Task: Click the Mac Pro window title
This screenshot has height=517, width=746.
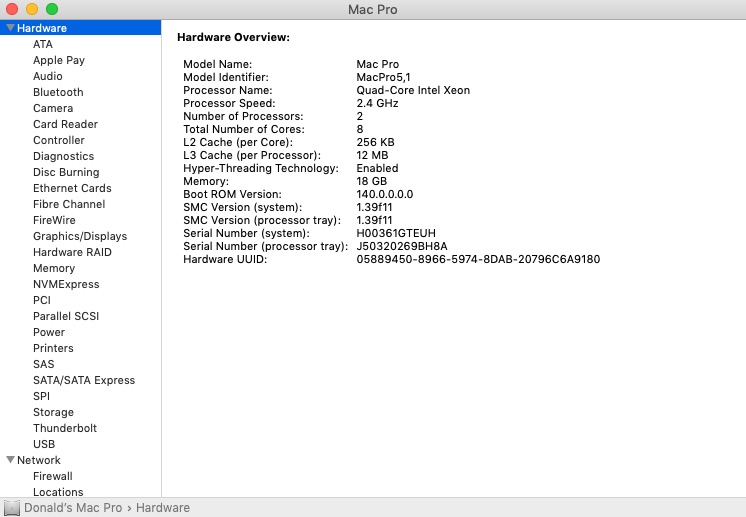Action: point(373,10)
